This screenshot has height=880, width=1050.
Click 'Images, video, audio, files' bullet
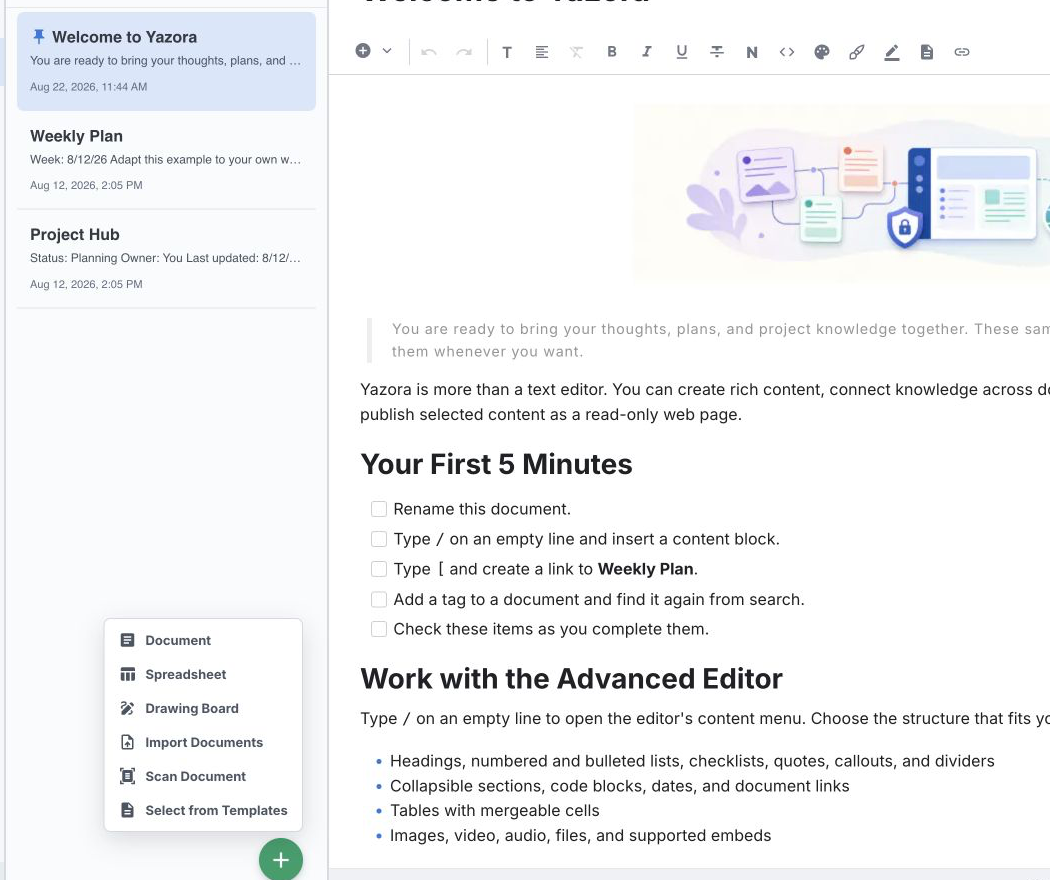[x=581, y=835]
